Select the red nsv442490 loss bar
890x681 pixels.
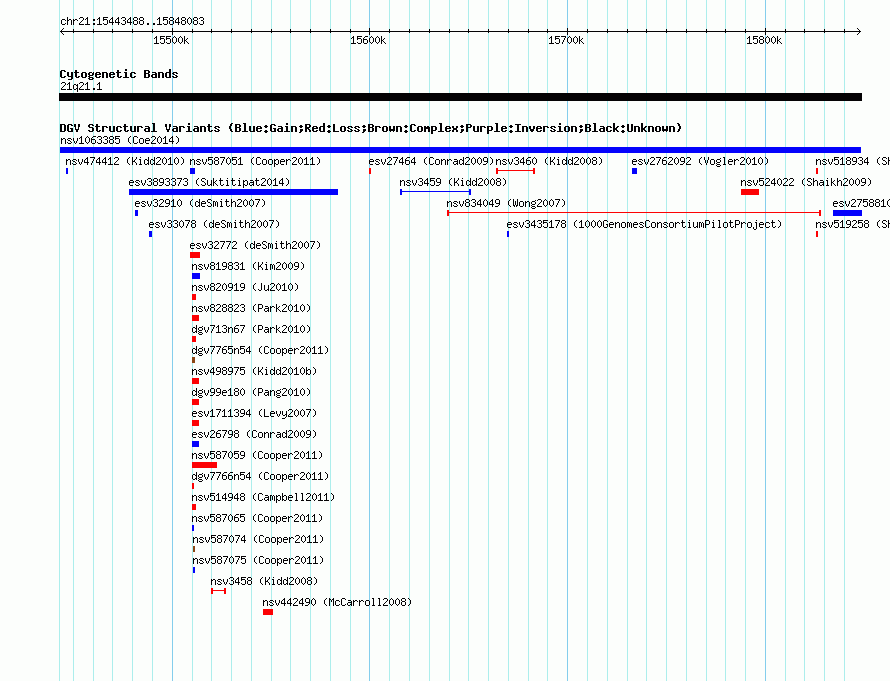click(268, 612)
